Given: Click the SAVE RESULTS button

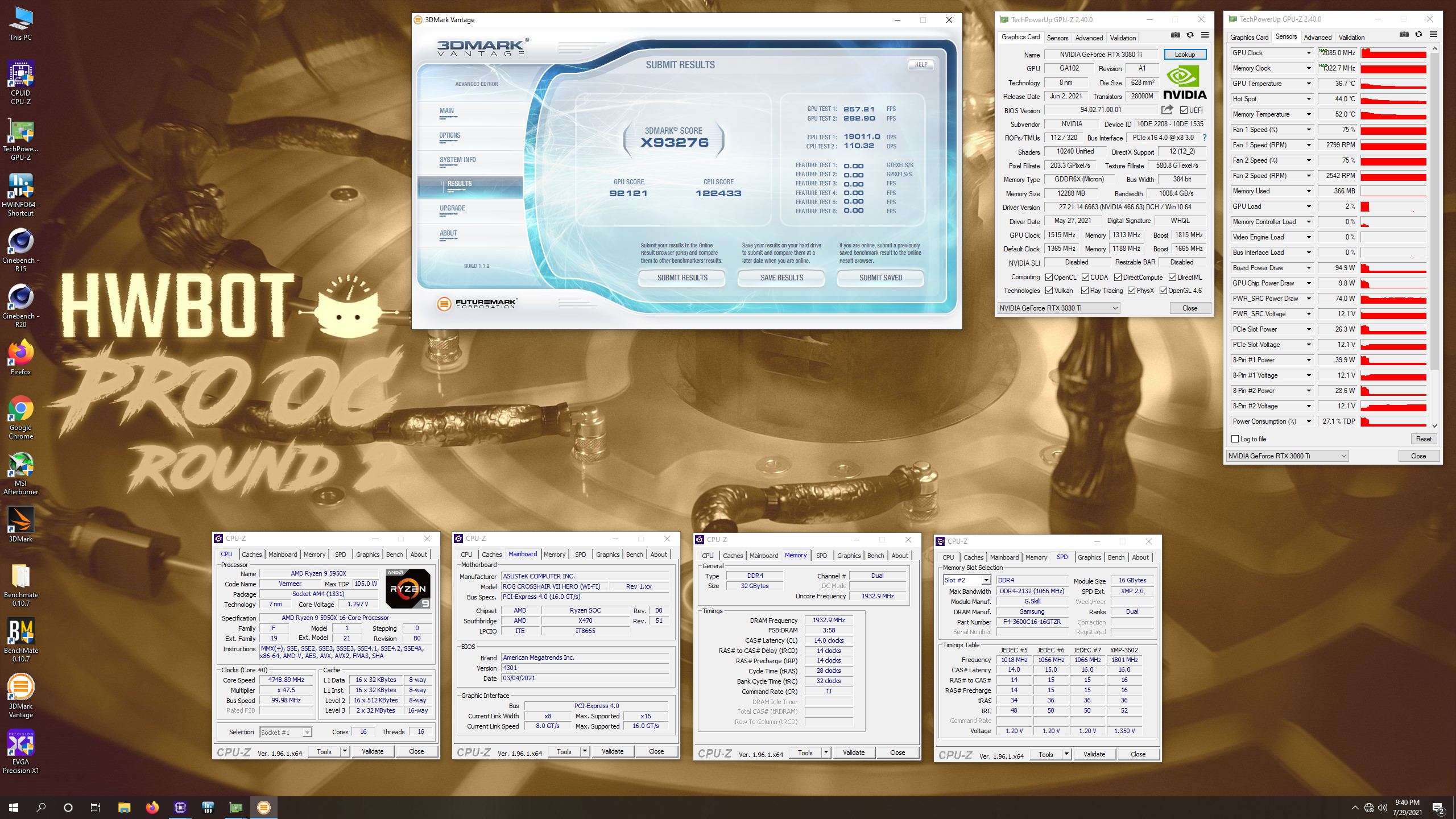Looking at the screenshot, I should [781, 278].
